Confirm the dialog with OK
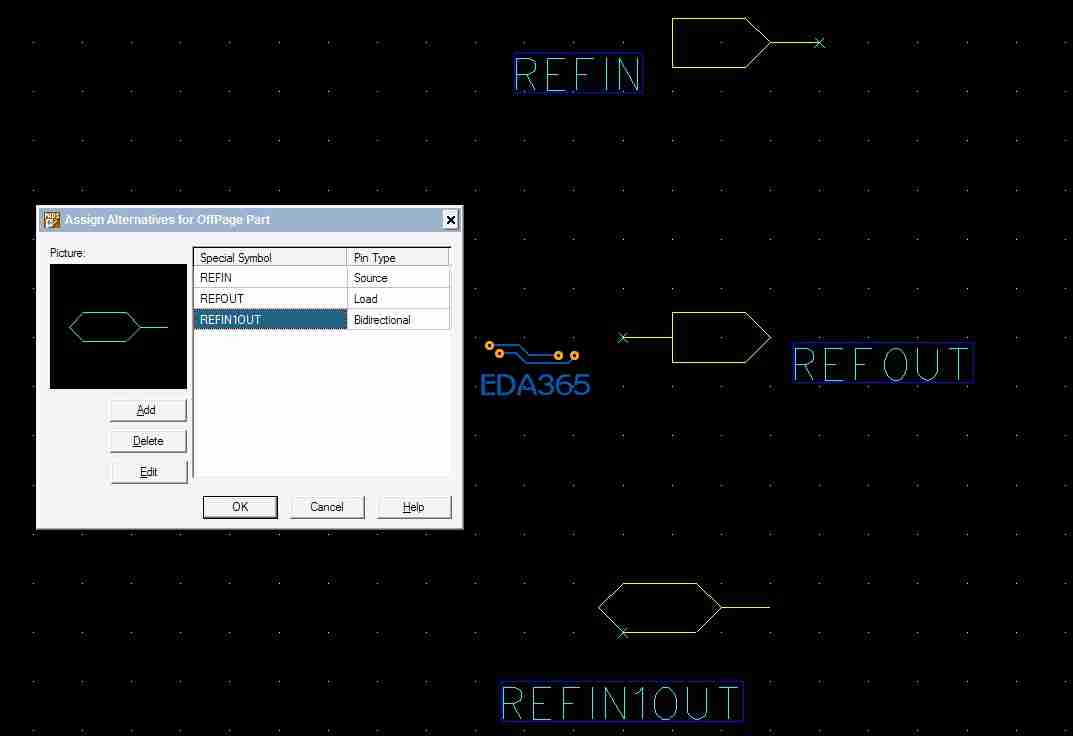1073x736 pixels. pos(240,507)
